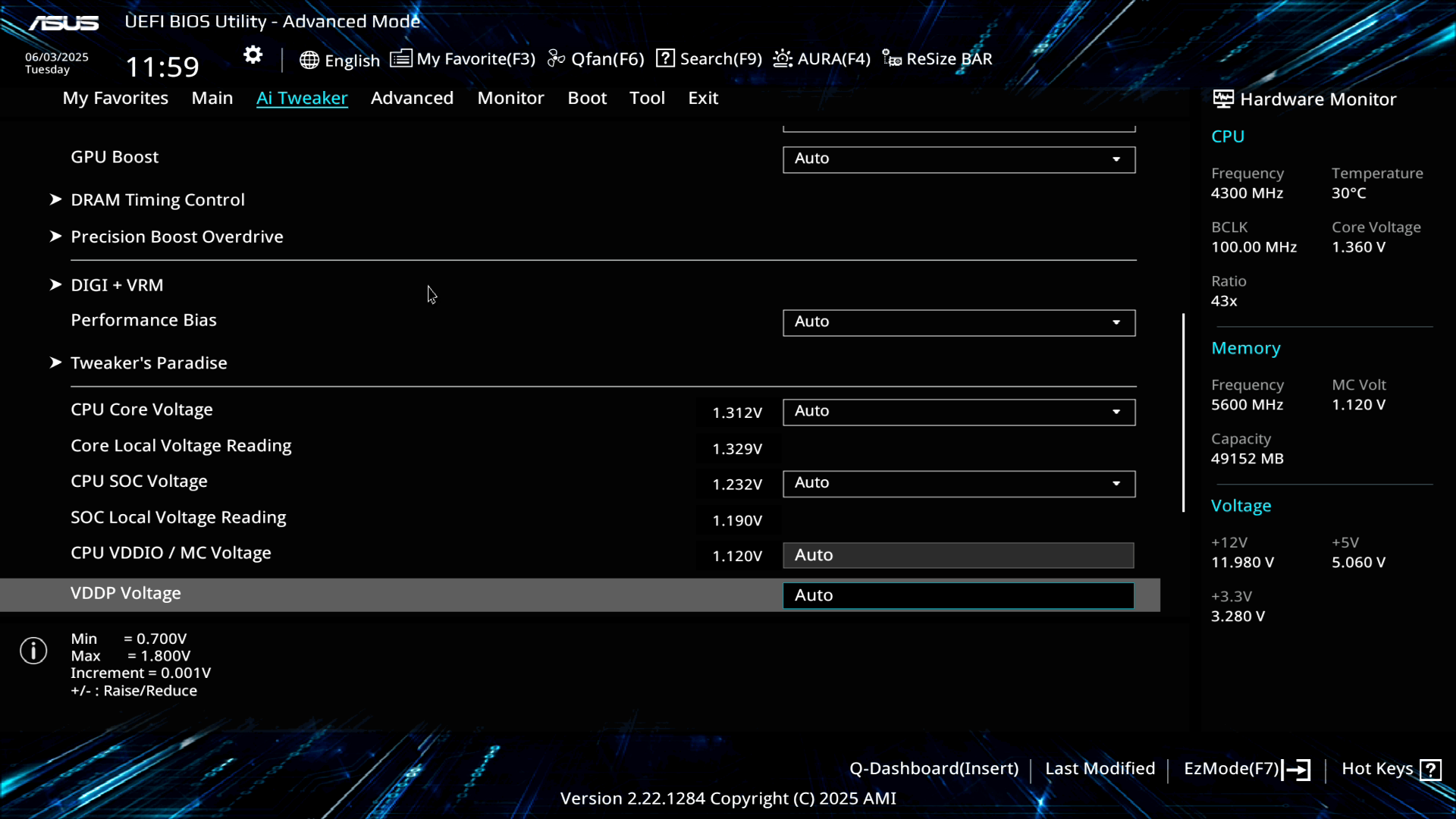This screenshot has width=1456, height=819.
Task: Switch to EzMode(F7)
Action: pos(1246,769)
